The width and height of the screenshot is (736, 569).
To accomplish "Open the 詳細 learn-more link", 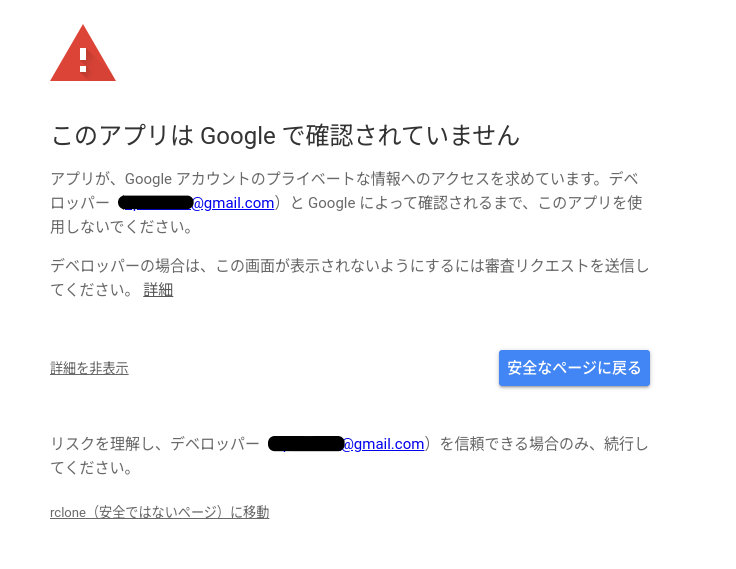I will click(158, 290).
